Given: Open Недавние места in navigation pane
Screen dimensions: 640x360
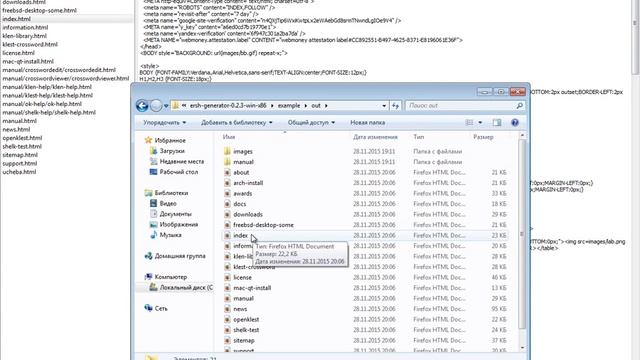Looking at the screenshot, I should [x=181, y=162].
